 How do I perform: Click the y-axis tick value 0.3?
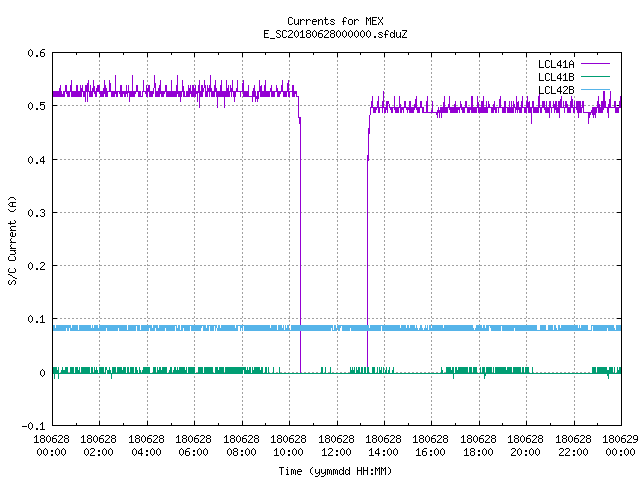36,213
